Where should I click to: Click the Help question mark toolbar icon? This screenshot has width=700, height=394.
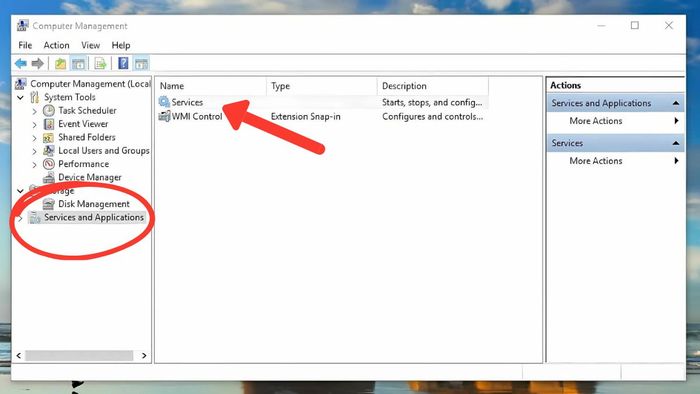(x=123, y=63)
